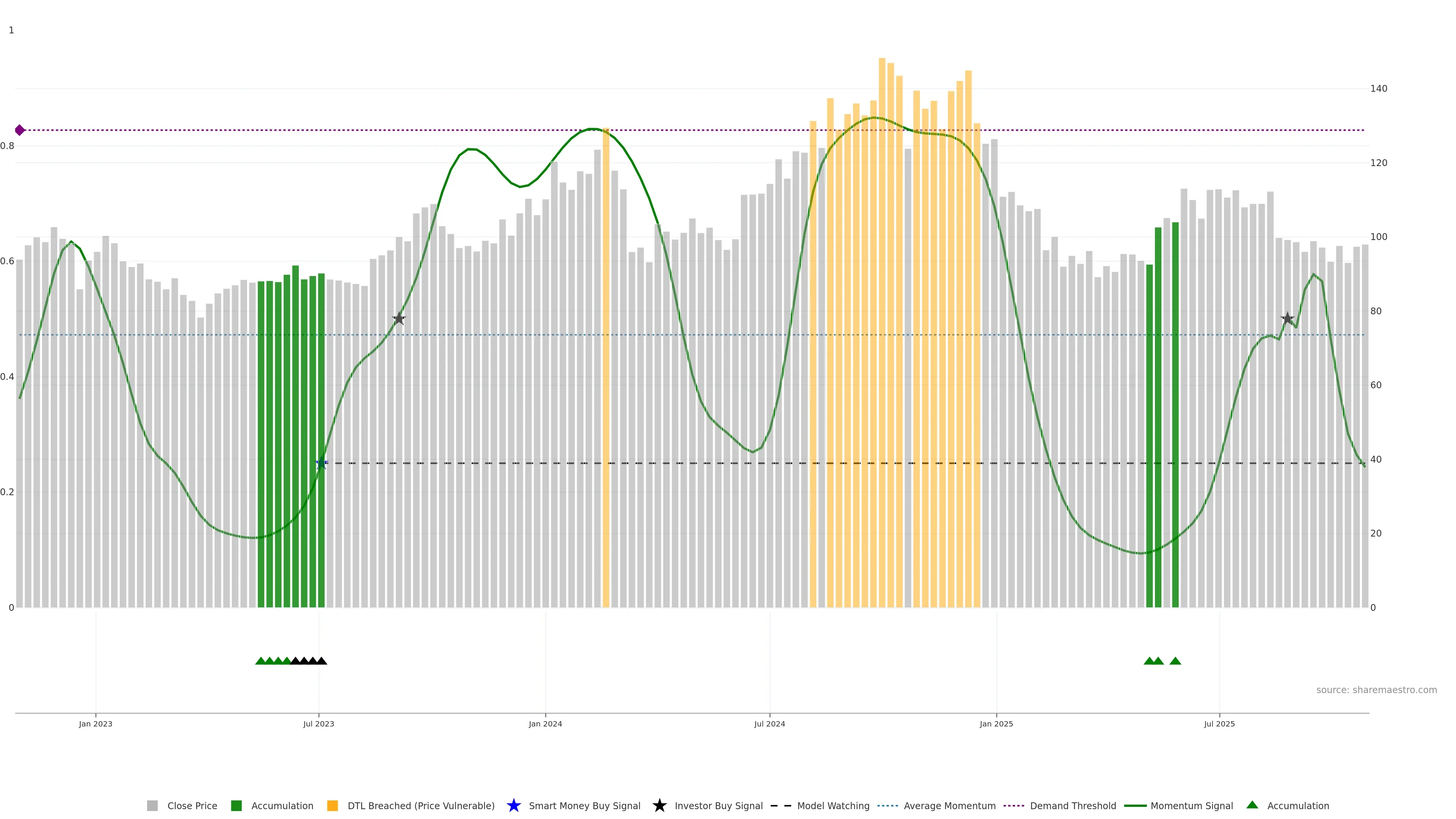Toggle the DTL Breached legend entry

click(420, 806)
